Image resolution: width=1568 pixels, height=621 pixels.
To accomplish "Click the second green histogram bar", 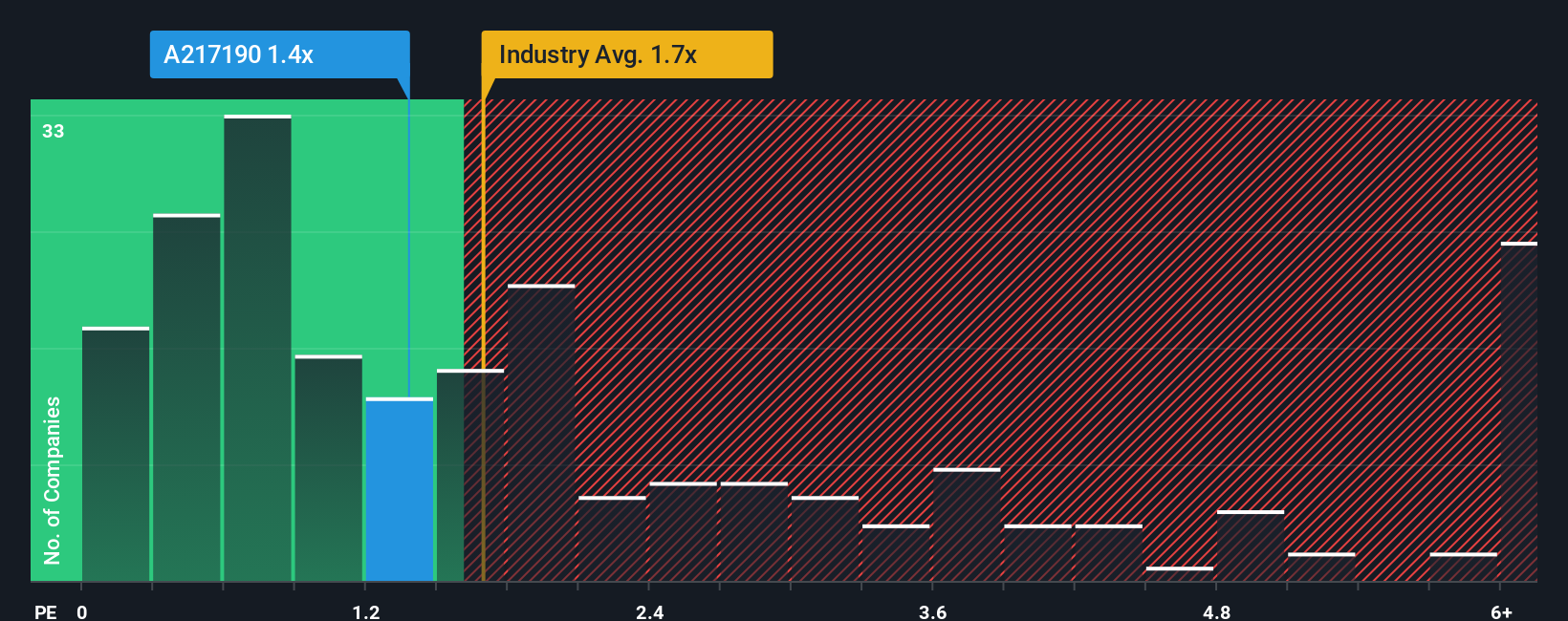I will (186, 398).
